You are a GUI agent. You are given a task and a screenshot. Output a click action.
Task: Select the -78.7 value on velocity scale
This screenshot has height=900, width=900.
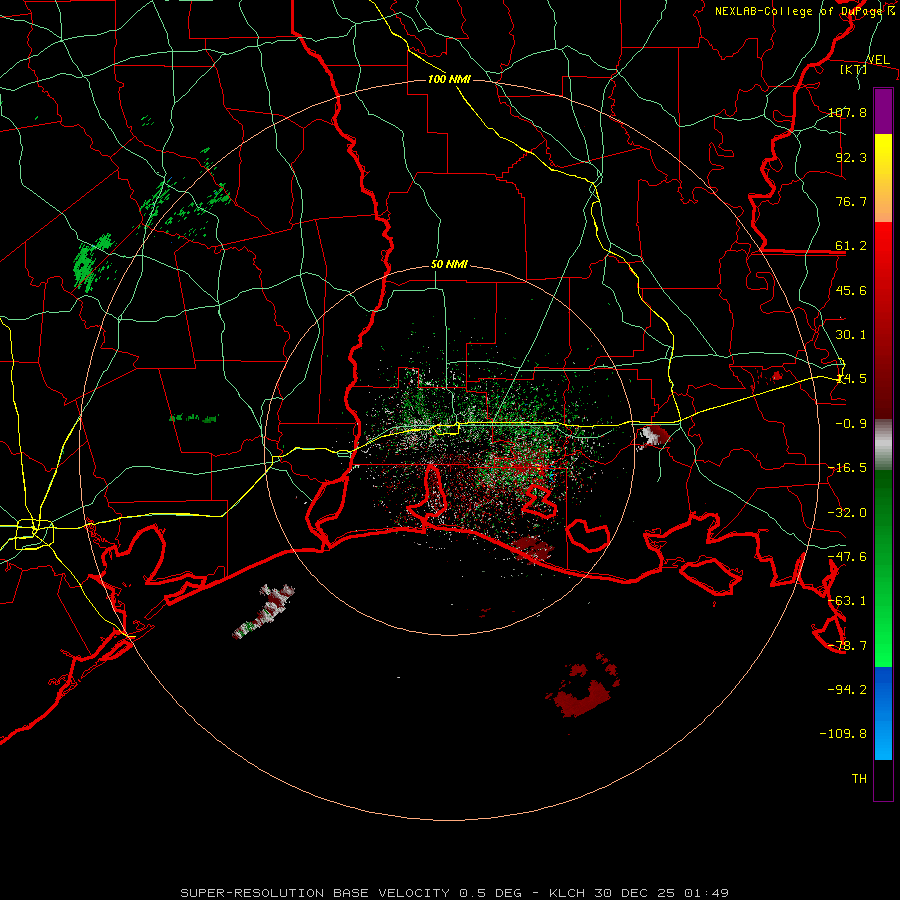point(848,645)
